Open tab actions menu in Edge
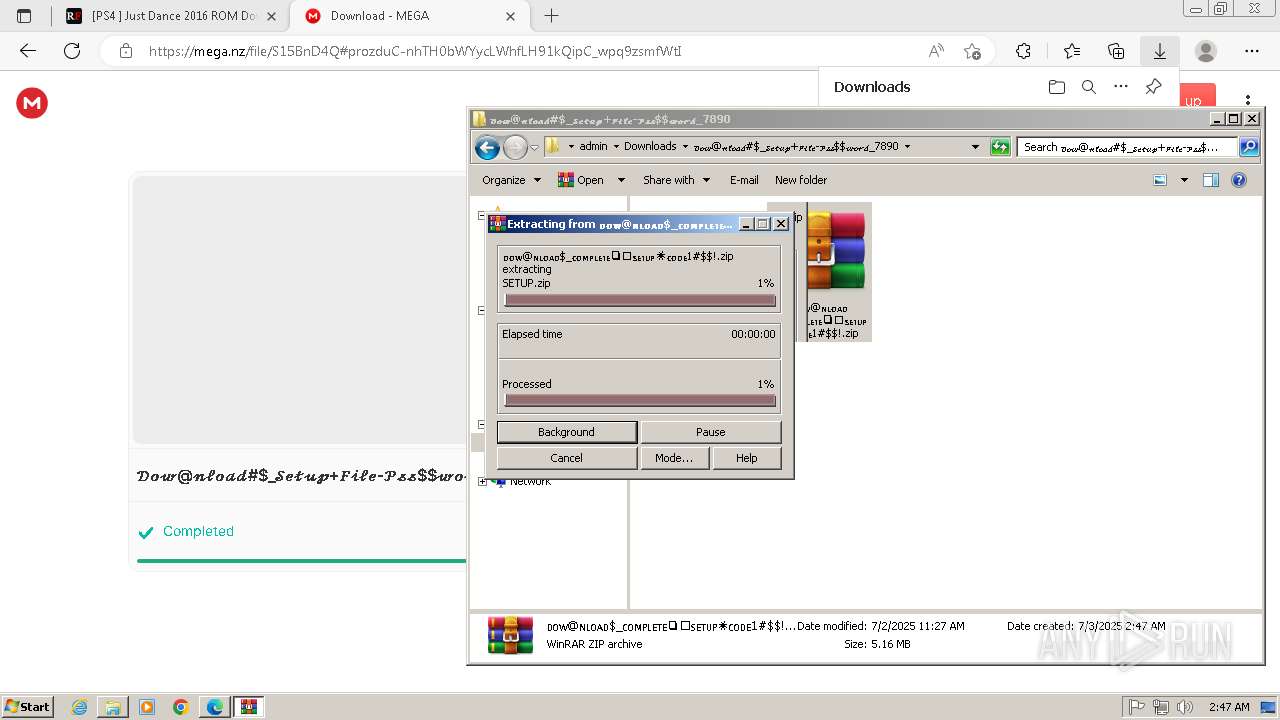Screen dimensions: 1280x720 click(x=24, y=16)
